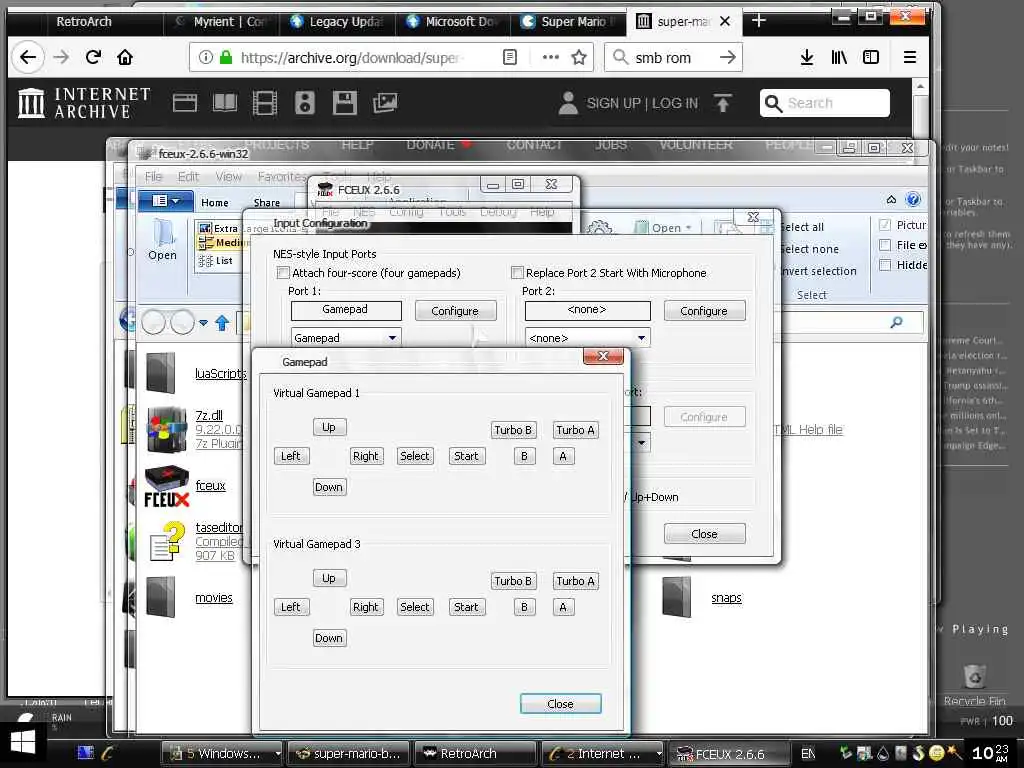Screen dimensions: 1024x768
Task: Bind Virtual Gamepad 3 Turbo B button
Action: click(x=513, y=581)
